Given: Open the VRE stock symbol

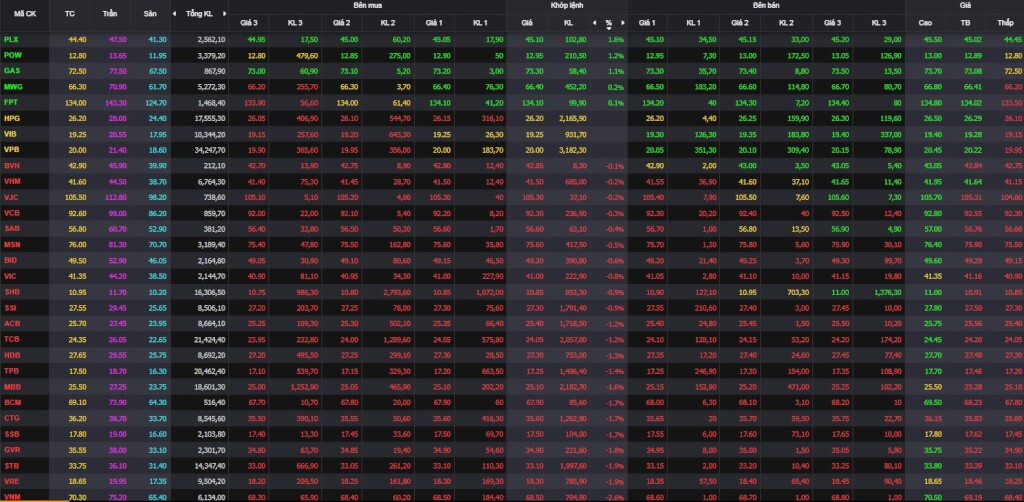Looking at the screenshot, I should 11,481.
